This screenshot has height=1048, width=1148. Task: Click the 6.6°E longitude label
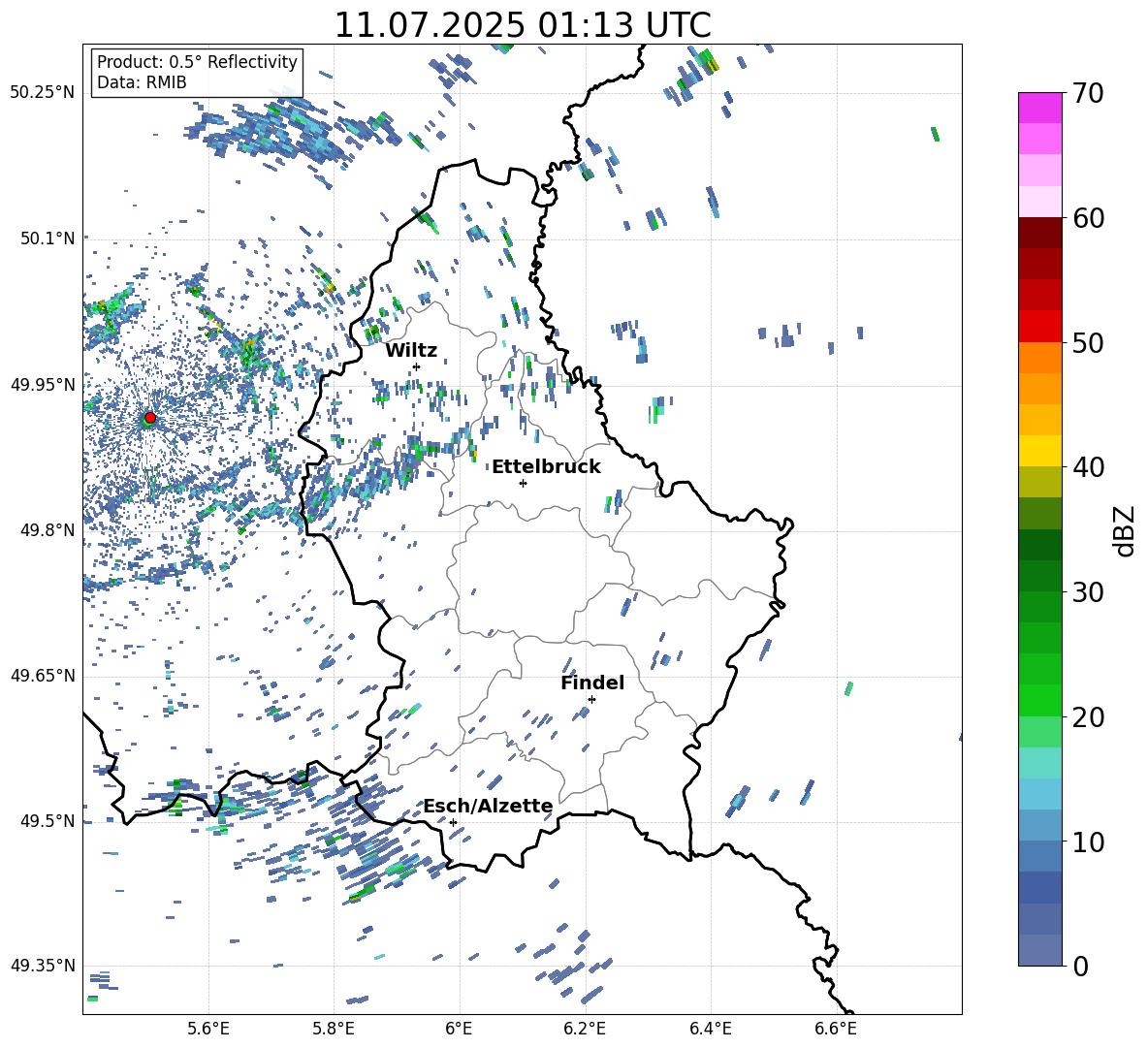[836, 1029]
